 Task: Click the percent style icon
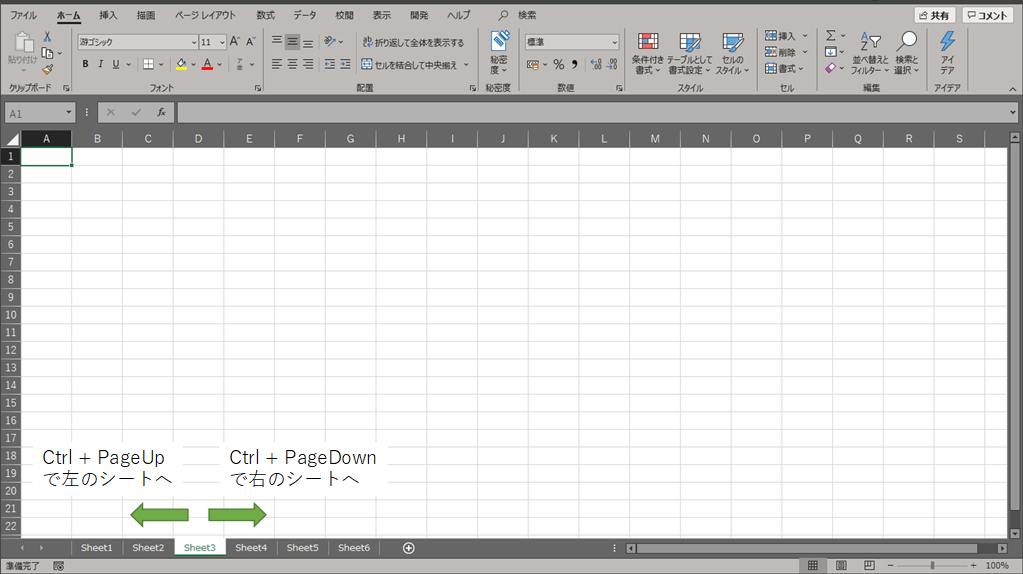(x=559, y=64)
